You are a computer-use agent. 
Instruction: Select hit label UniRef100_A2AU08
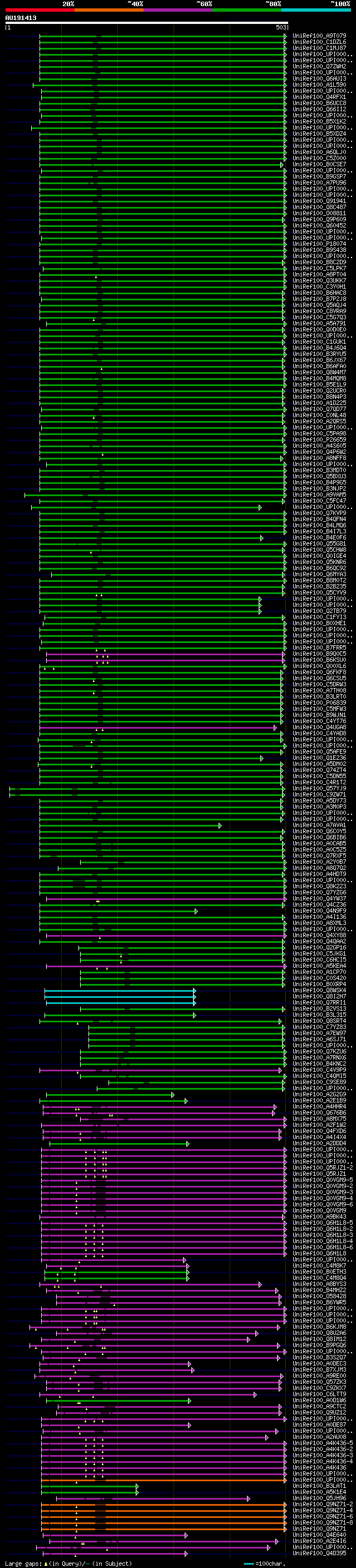coord(319,1437)
